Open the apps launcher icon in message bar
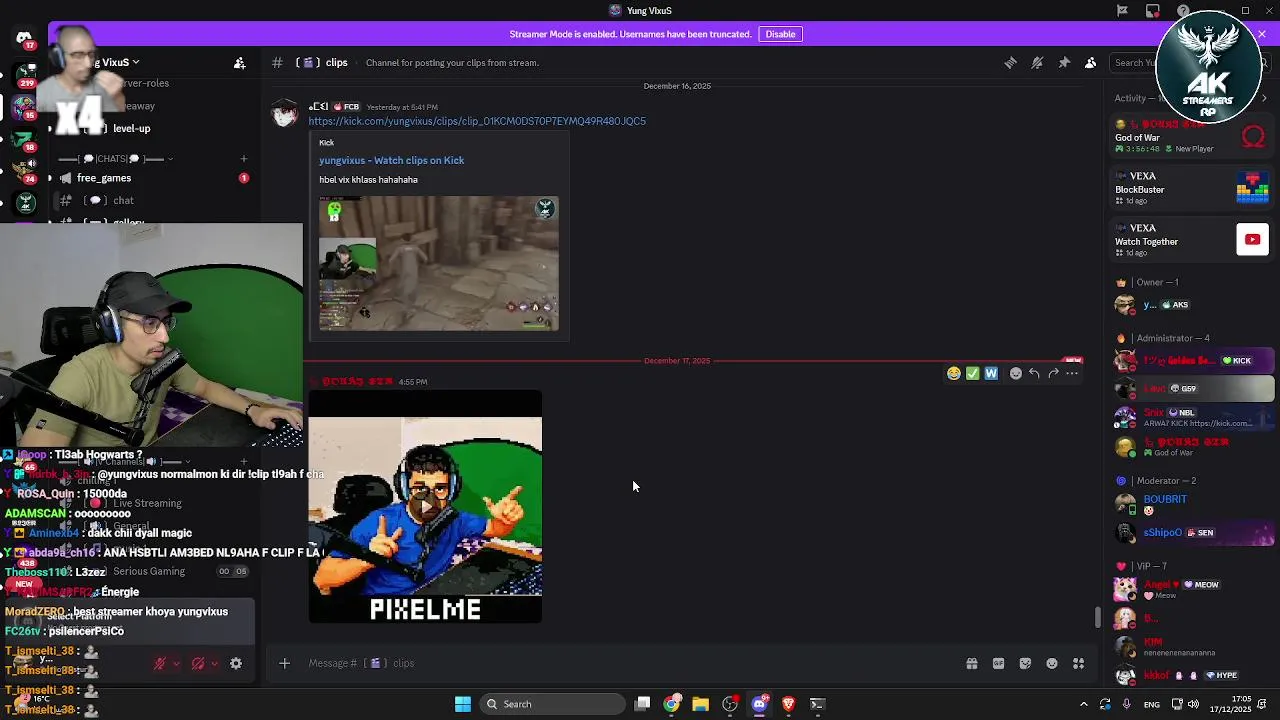1280x720 pixels. pos(1079,663)
